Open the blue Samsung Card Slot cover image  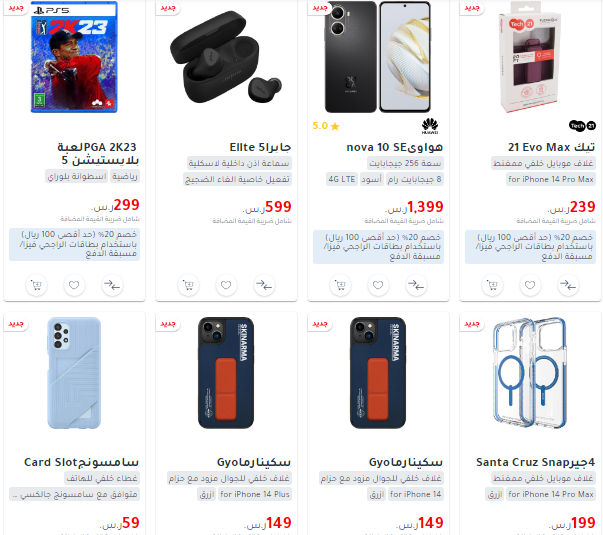(74, 373)
